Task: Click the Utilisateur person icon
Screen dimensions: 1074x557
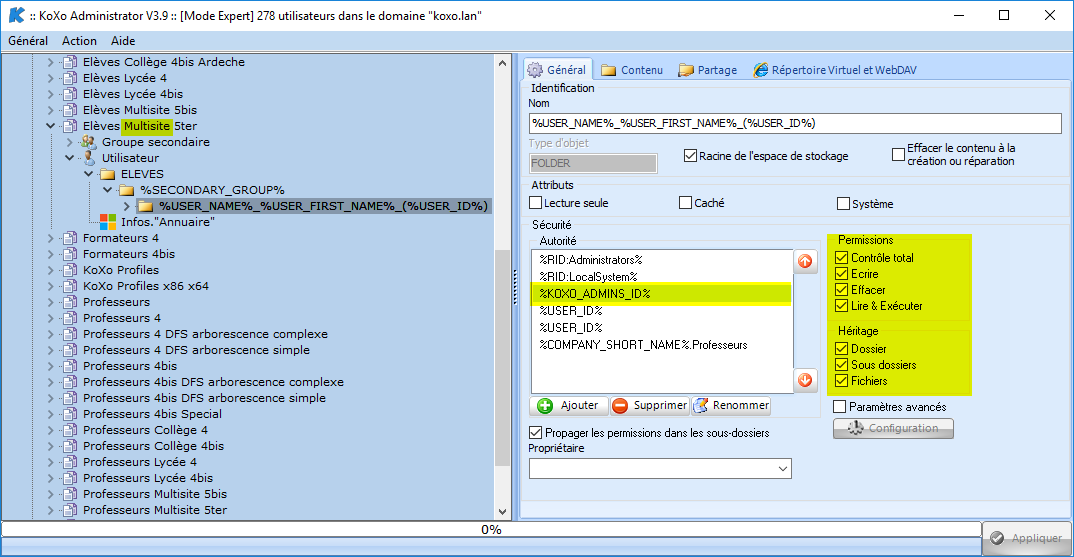Action: (88, 158)
